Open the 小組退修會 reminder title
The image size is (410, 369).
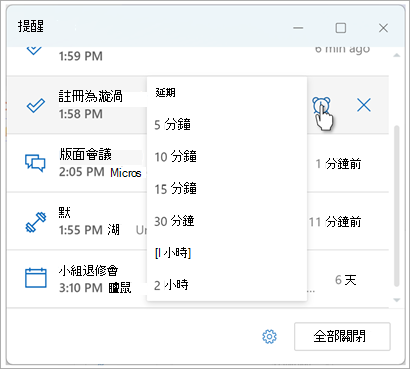[88, 270]
